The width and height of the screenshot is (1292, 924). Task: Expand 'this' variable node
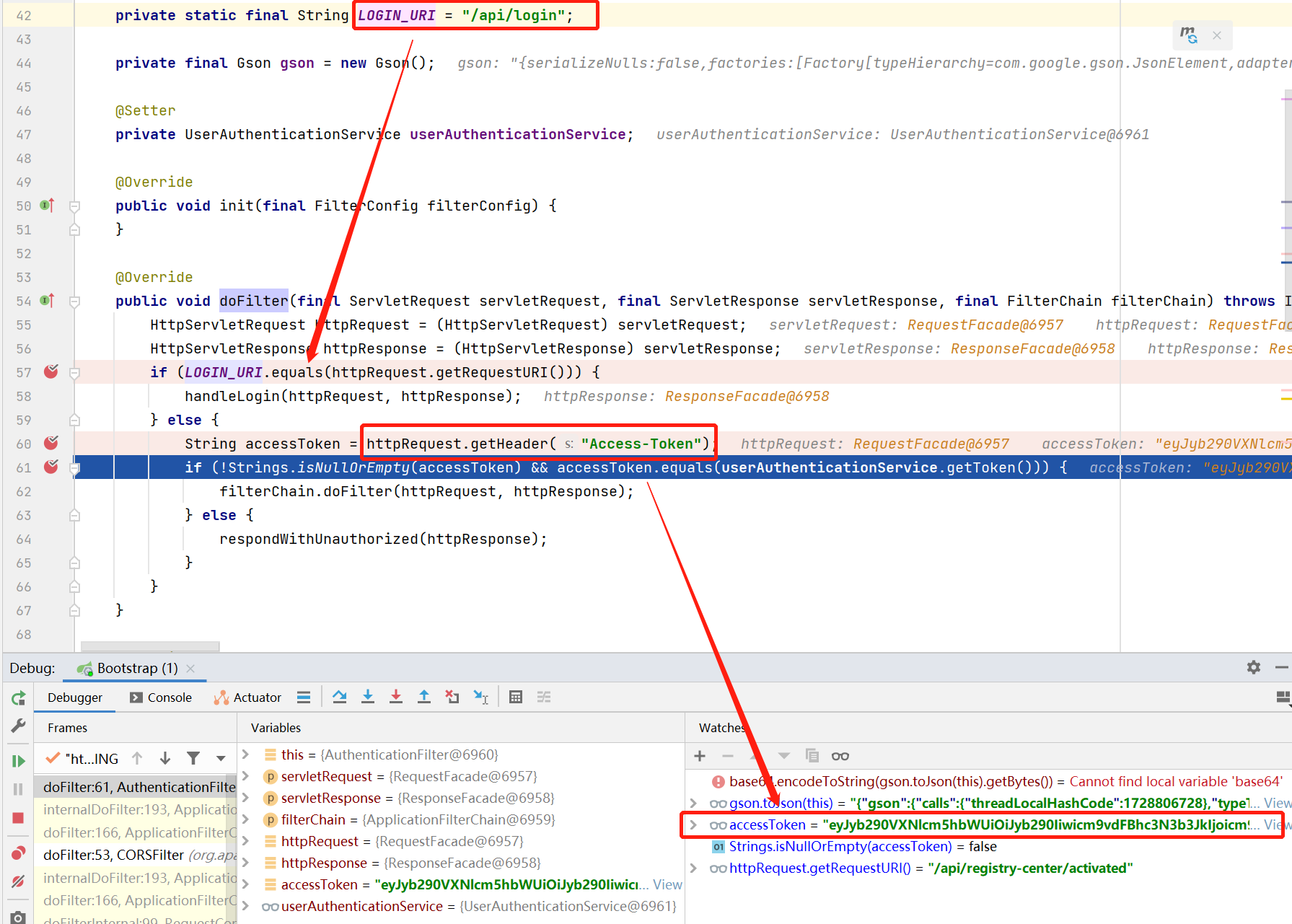245,754
